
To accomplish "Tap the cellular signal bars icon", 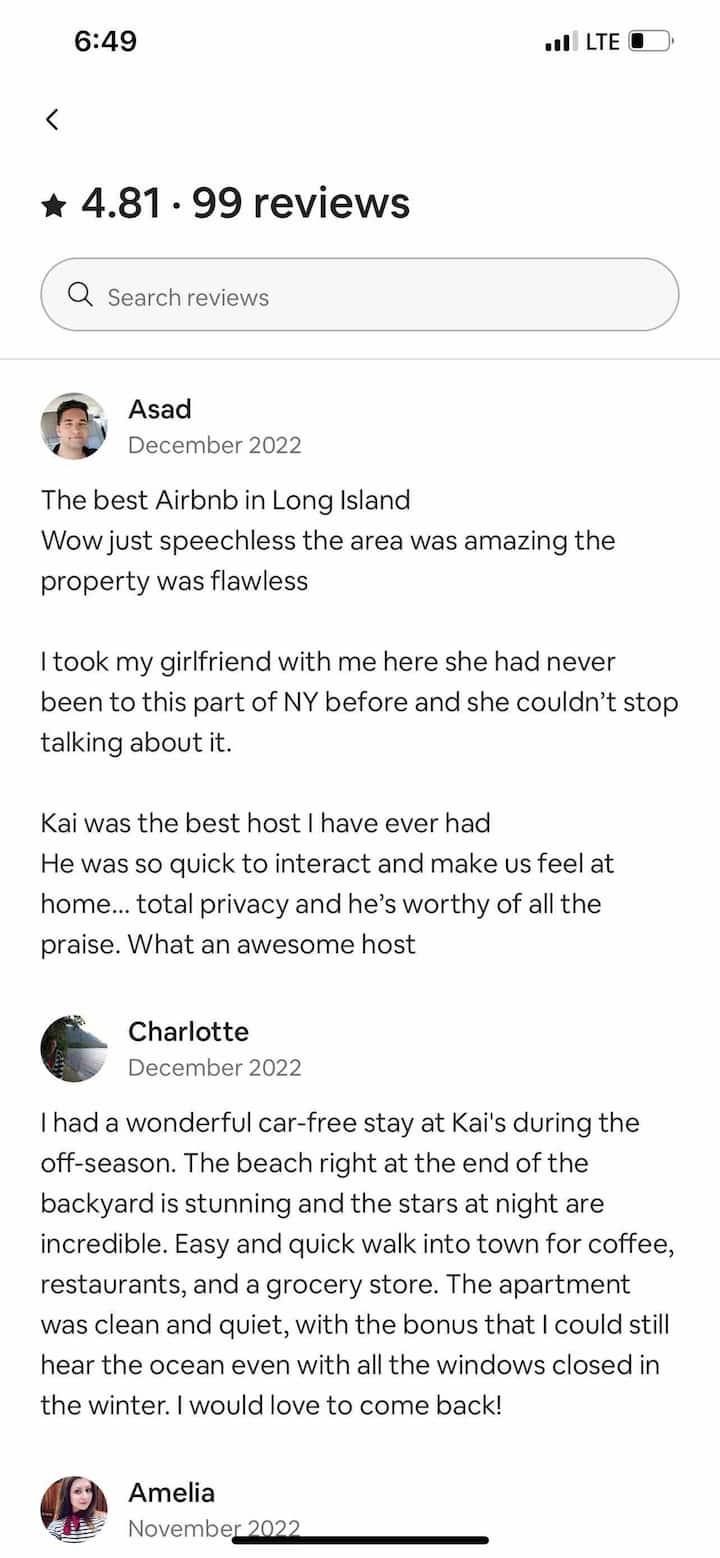I will pos(561,42).
